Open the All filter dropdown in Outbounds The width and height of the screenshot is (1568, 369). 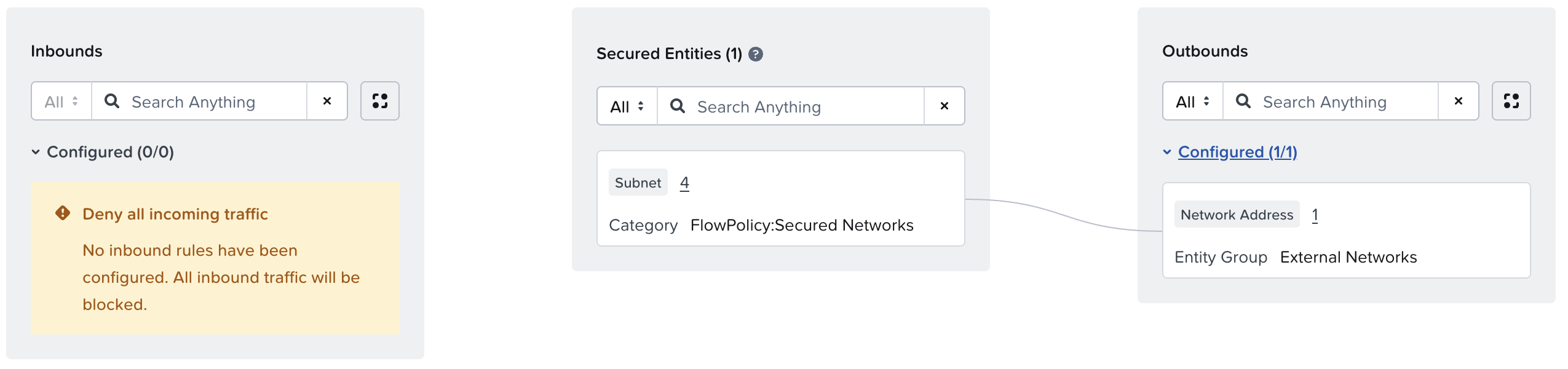(x=1193, y=101)
